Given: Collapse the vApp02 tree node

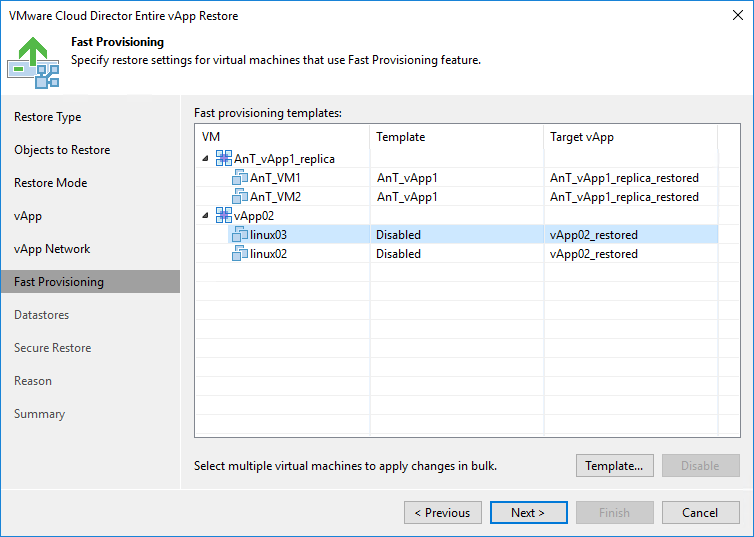Looking at the screenshot, I should (205, 215).
